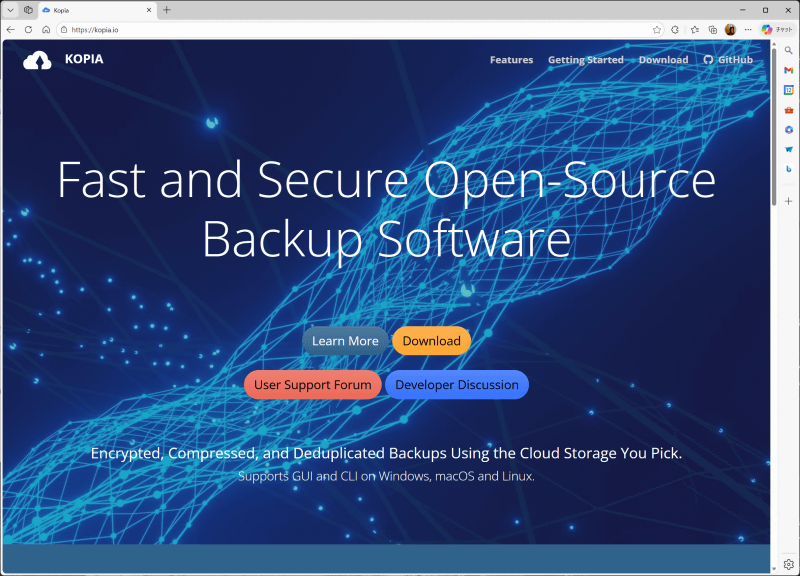
Task: Select the Kopia browser tab
Action: click(x=97, y=10)
